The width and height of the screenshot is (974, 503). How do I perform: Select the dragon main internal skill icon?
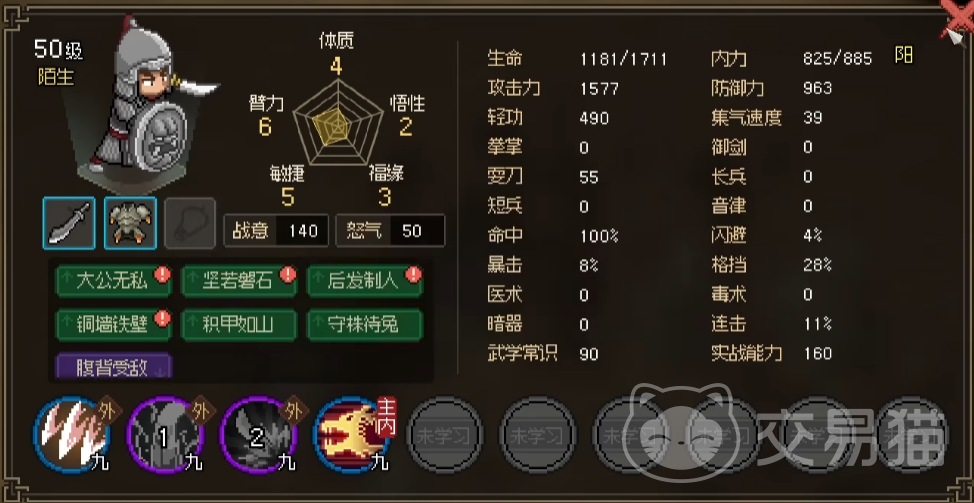353,435
